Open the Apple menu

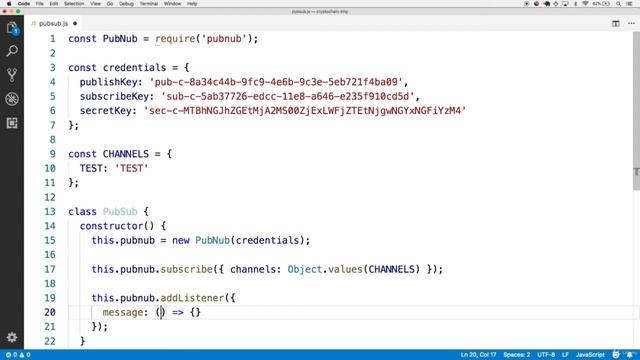[x=9, y=4]
